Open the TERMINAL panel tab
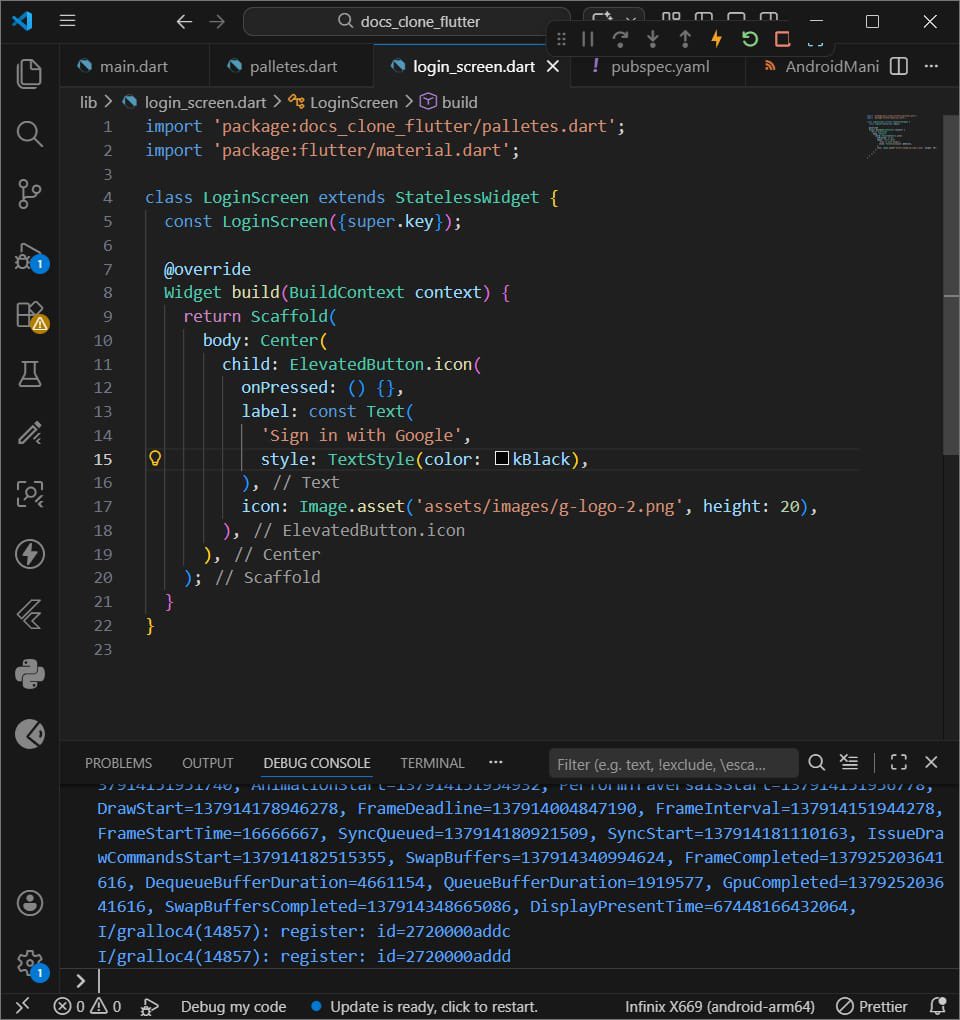 click(x=432, y=762)
